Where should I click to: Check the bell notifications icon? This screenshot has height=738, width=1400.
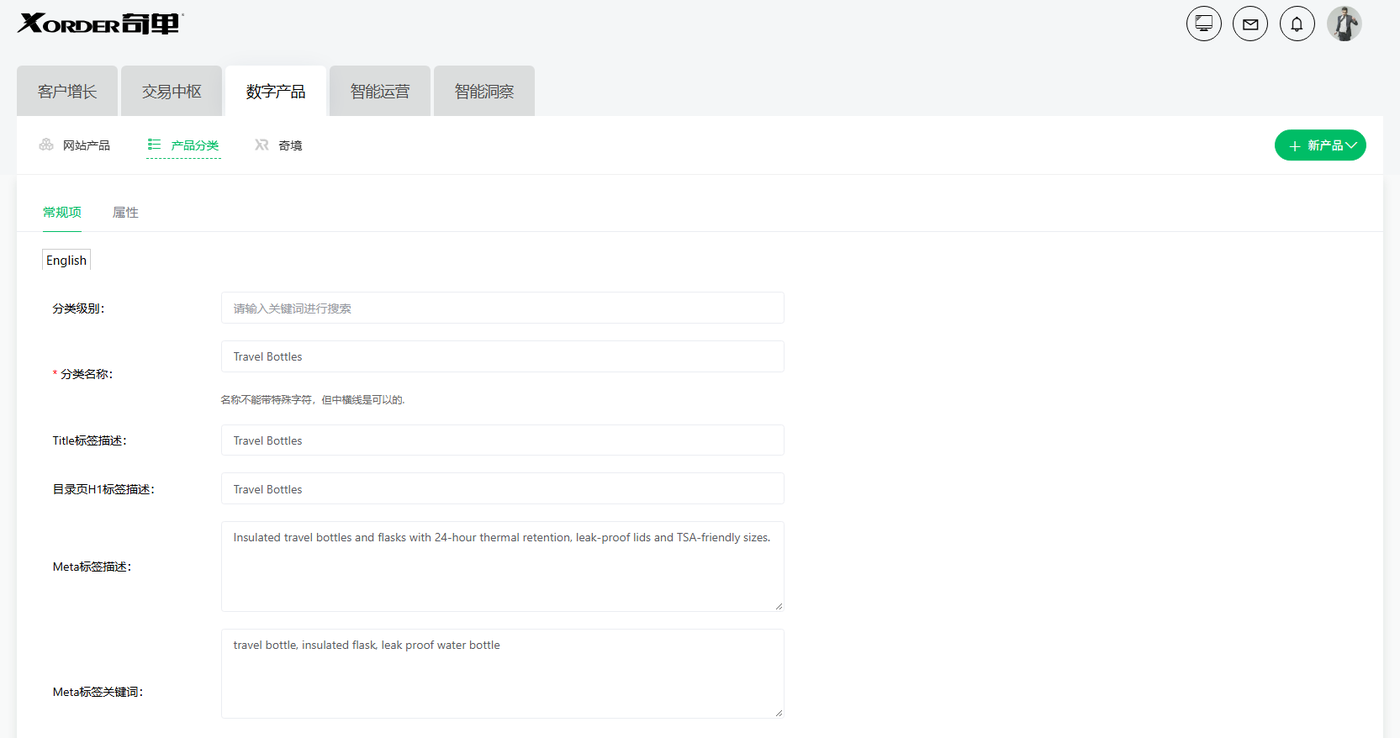click(1297, 23)
